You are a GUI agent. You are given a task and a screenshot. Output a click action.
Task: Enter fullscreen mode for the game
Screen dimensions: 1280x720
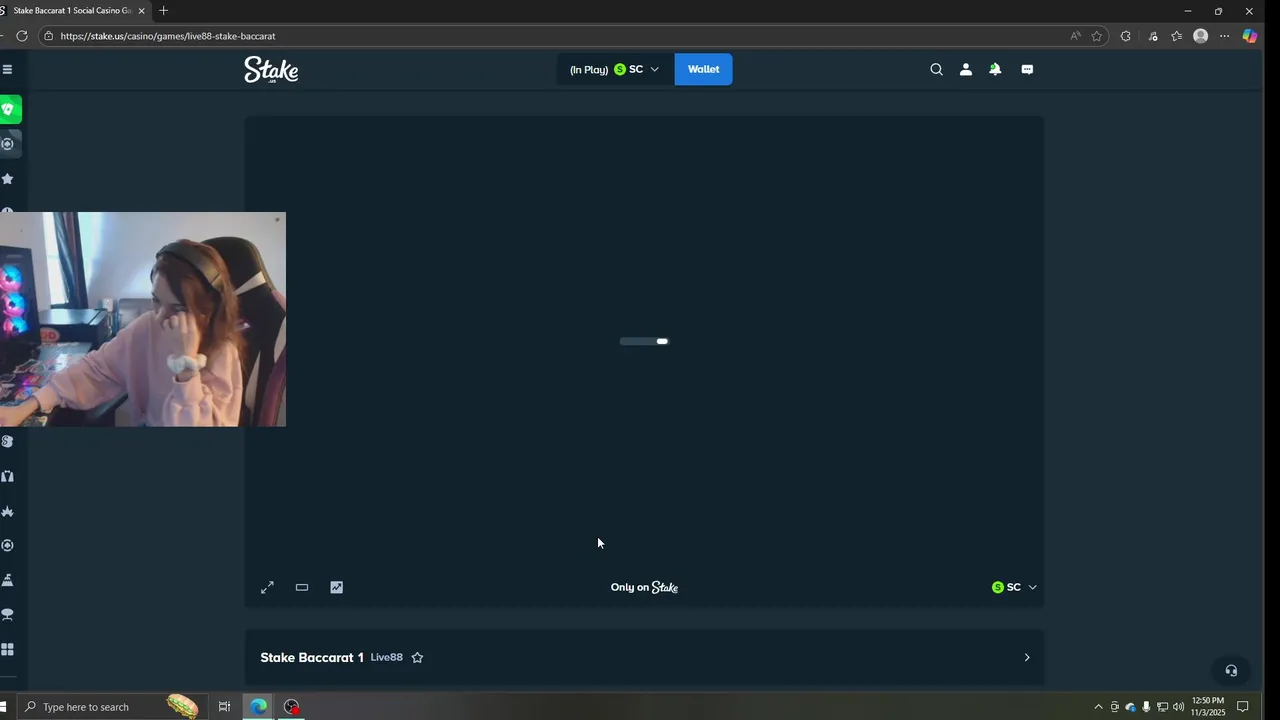click(267, 587)
